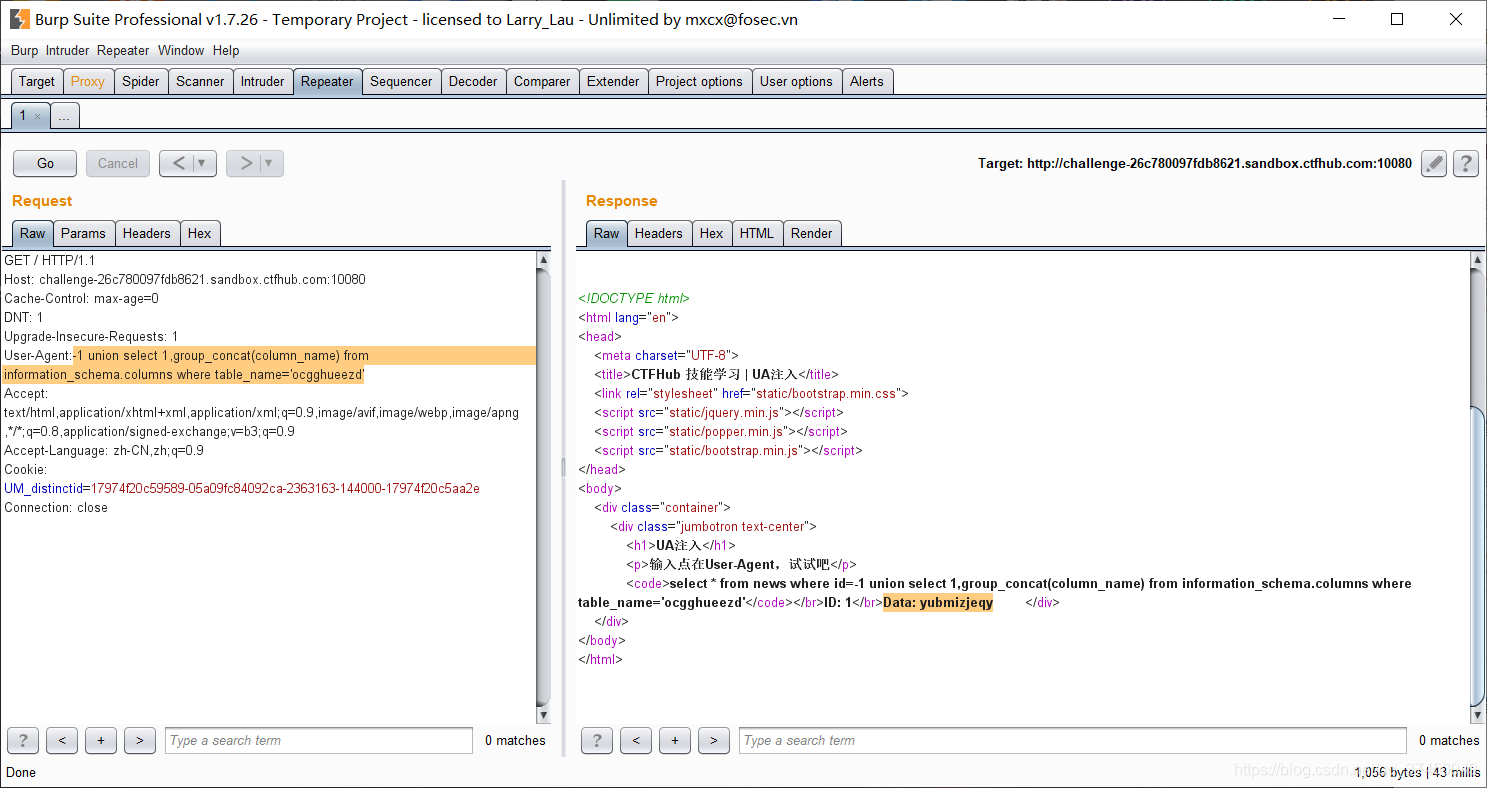The width and height of the screenshot is (1487, 788).
Task: Maximize the Burp Suite window
Action: tap(1397, 19)
